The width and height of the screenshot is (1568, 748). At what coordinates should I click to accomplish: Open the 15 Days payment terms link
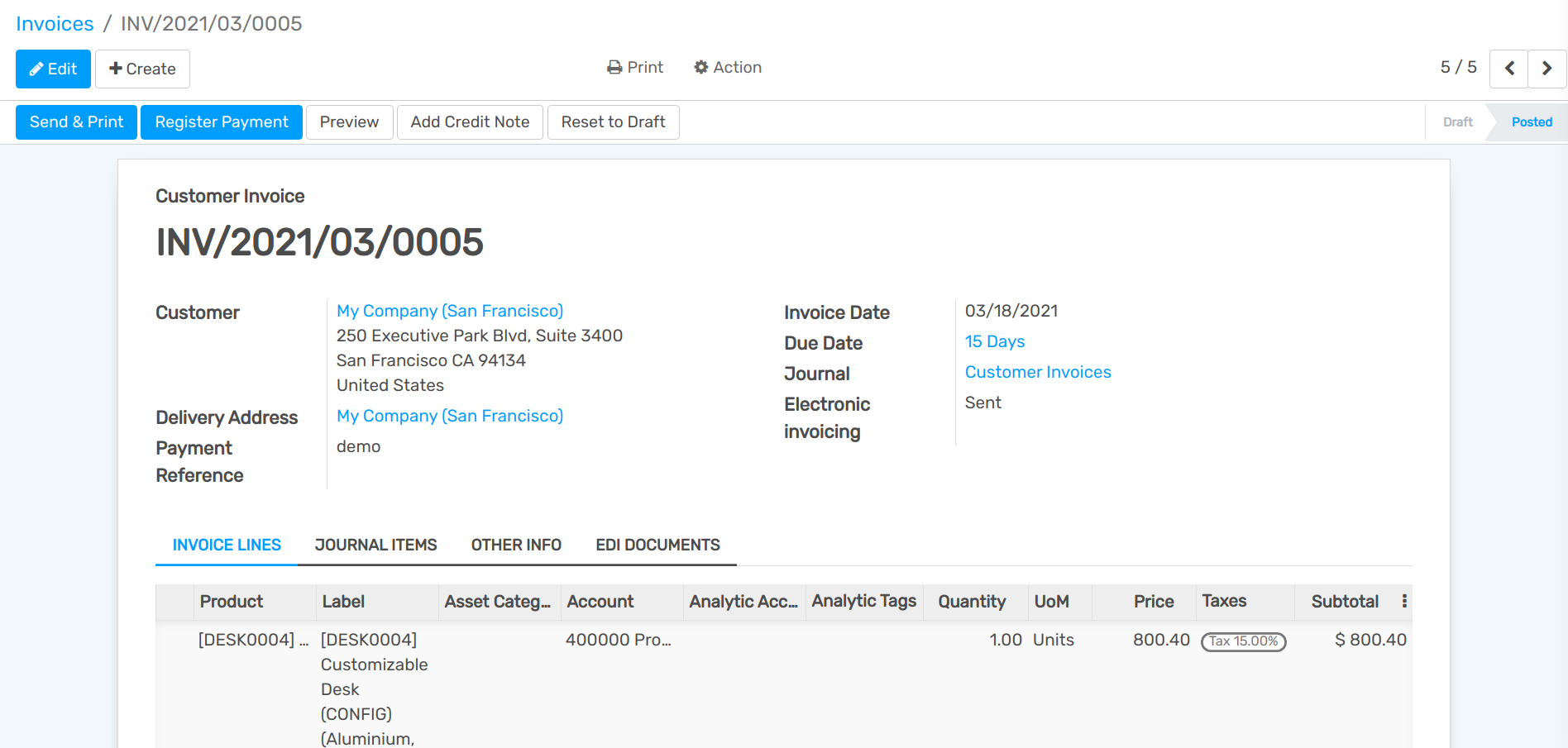pos(994,341)
